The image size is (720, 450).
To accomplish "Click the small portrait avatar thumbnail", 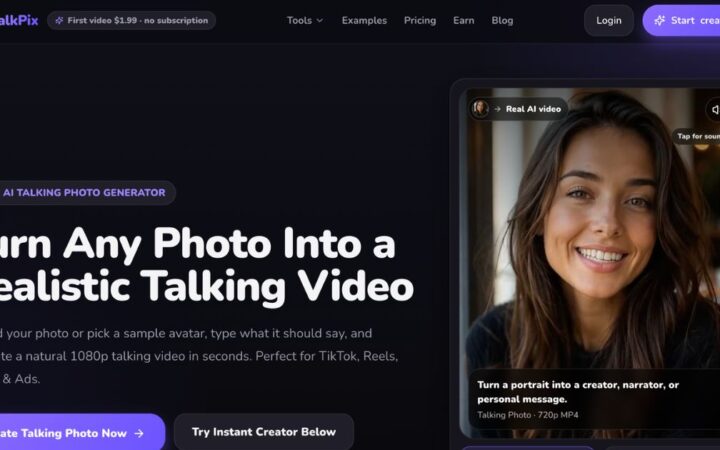I will click(x=480, y=109).
